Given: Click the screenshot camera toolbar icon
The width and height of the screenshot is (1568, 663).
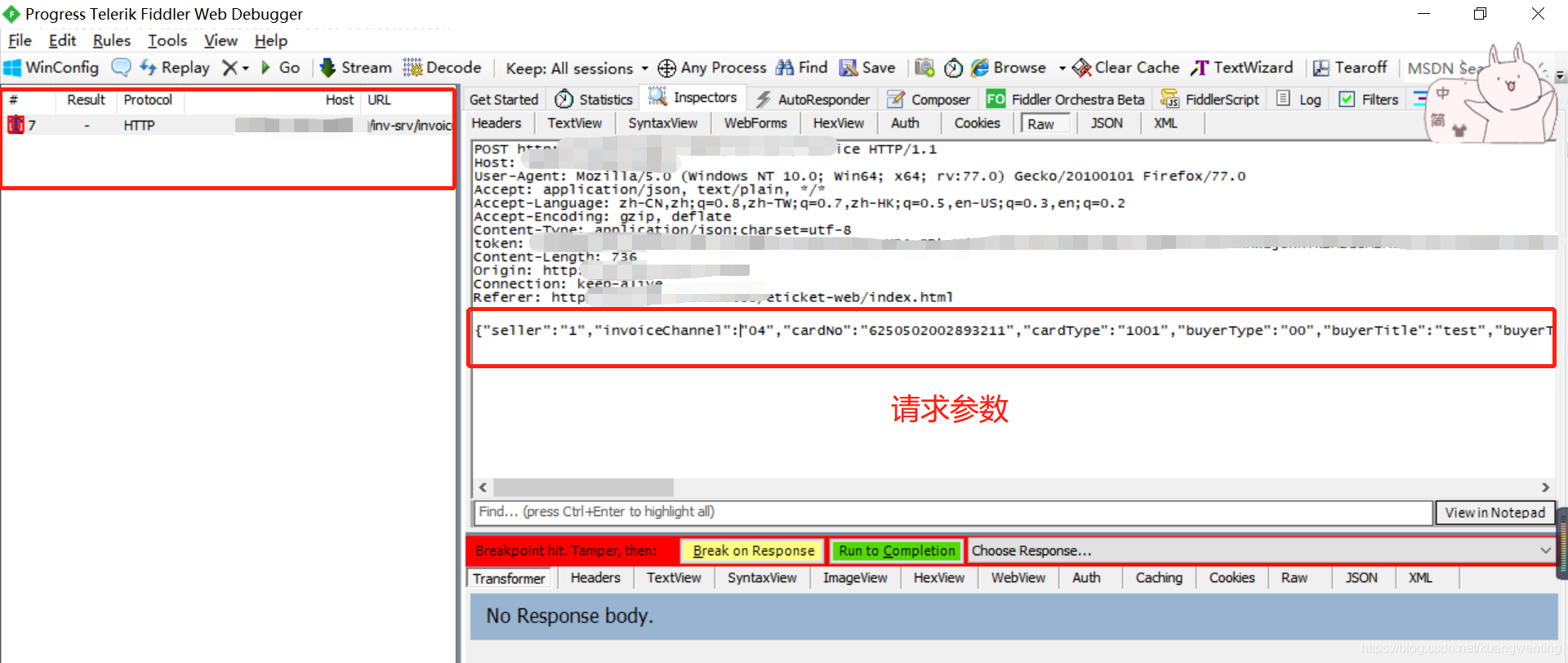Looking at the screenshot, I should tap(924, 68).
